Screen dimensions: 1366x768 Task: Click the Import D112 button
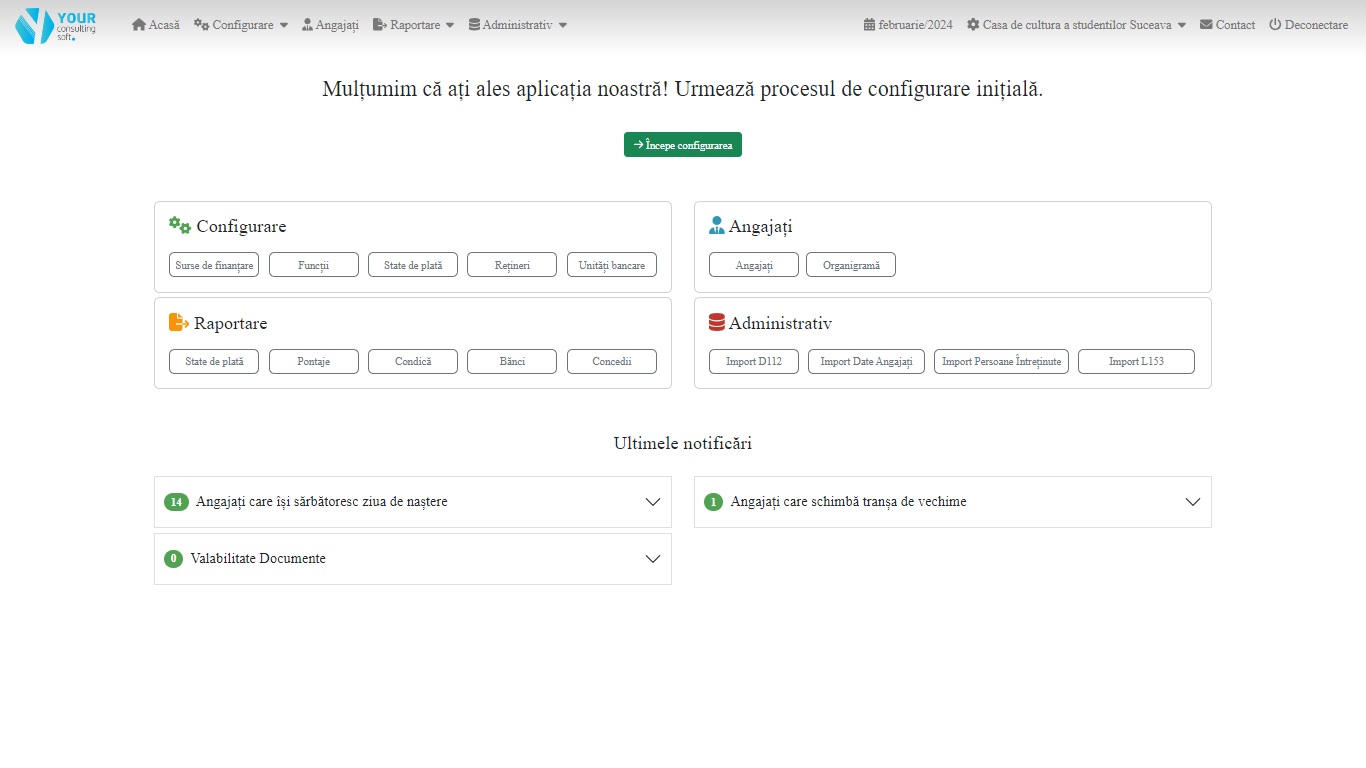(x=754, y=362)
